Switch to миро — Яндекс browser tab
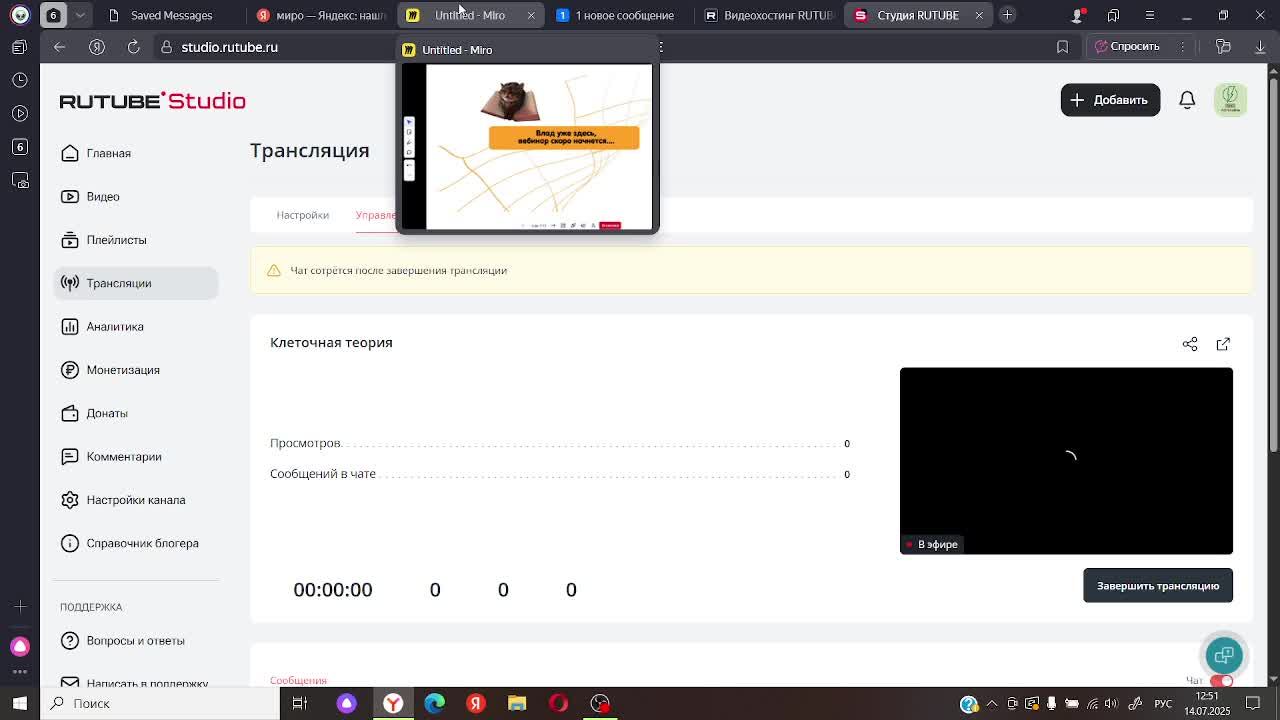 320,15
